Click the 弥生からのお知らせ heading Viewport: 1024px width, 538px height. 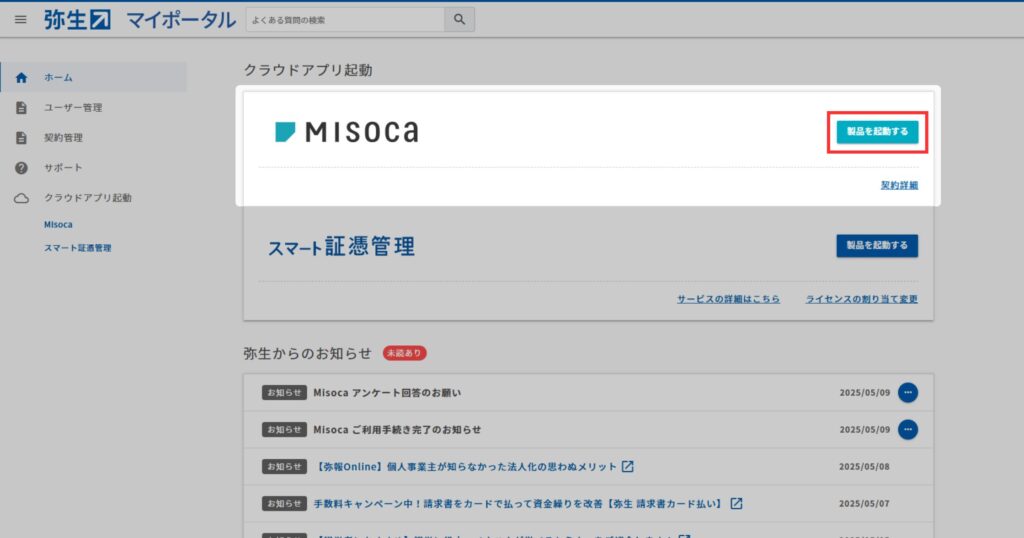(307, 353)
